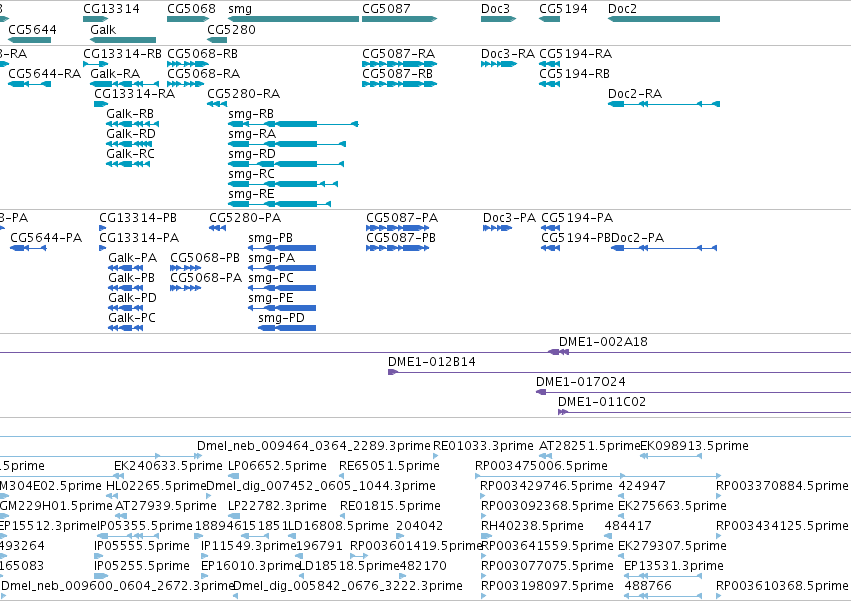Click transcript CG5068-RB label
Viewport: 851px width, 601px height.
click(202, 54)
